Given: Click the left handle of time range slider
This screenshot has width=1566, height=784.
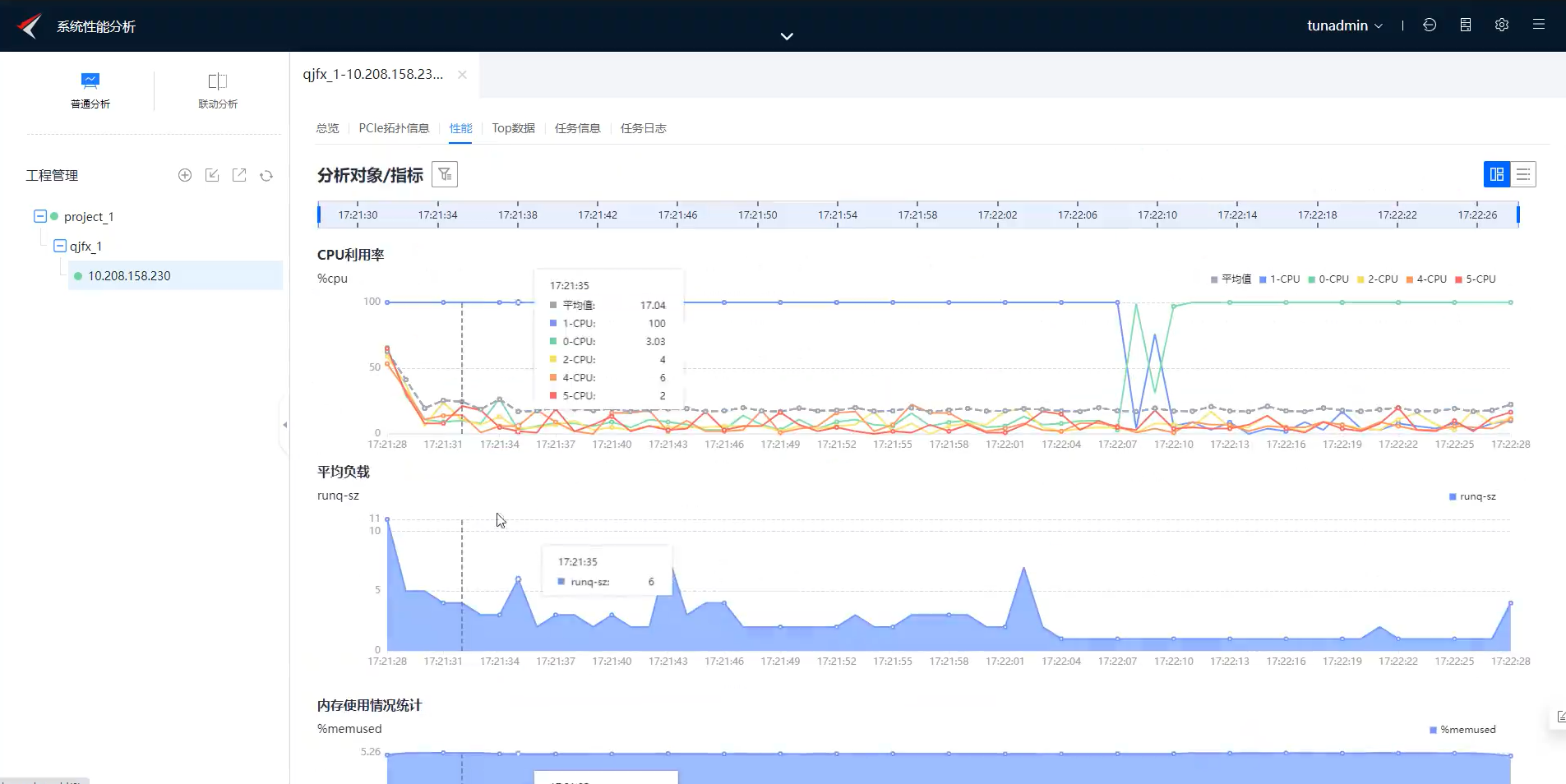Looking at the screenshot, I should click(319, 214).
